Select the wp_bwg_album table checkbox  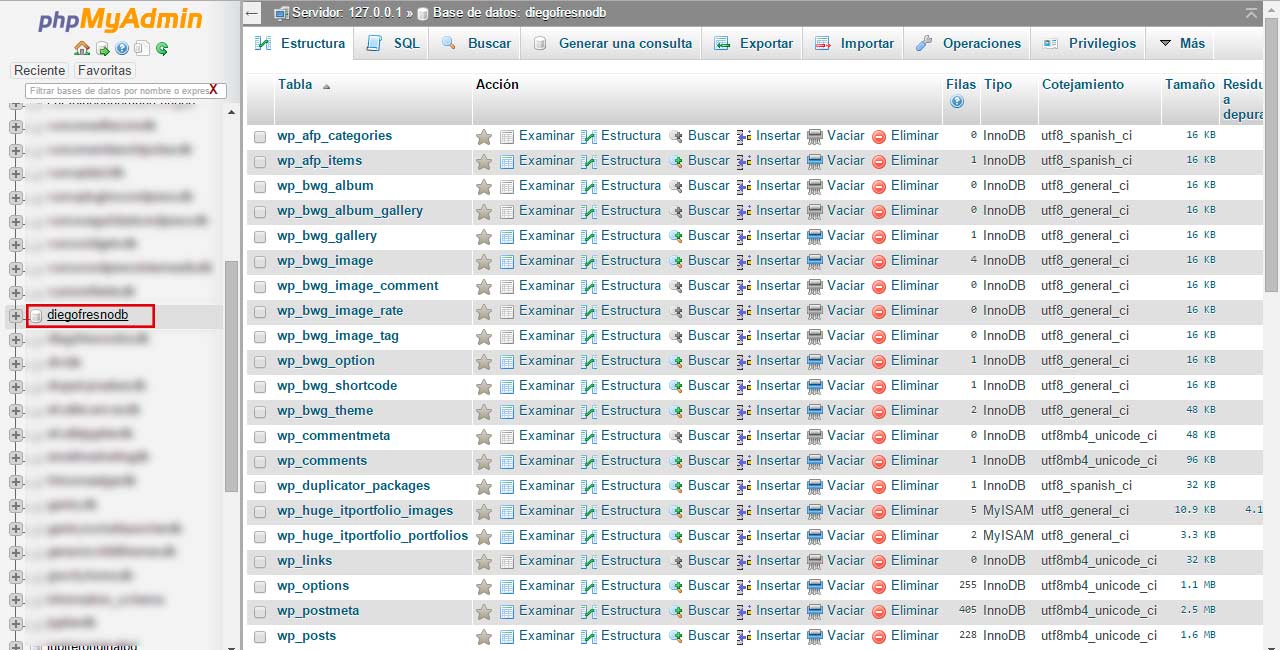click(259, 185)
